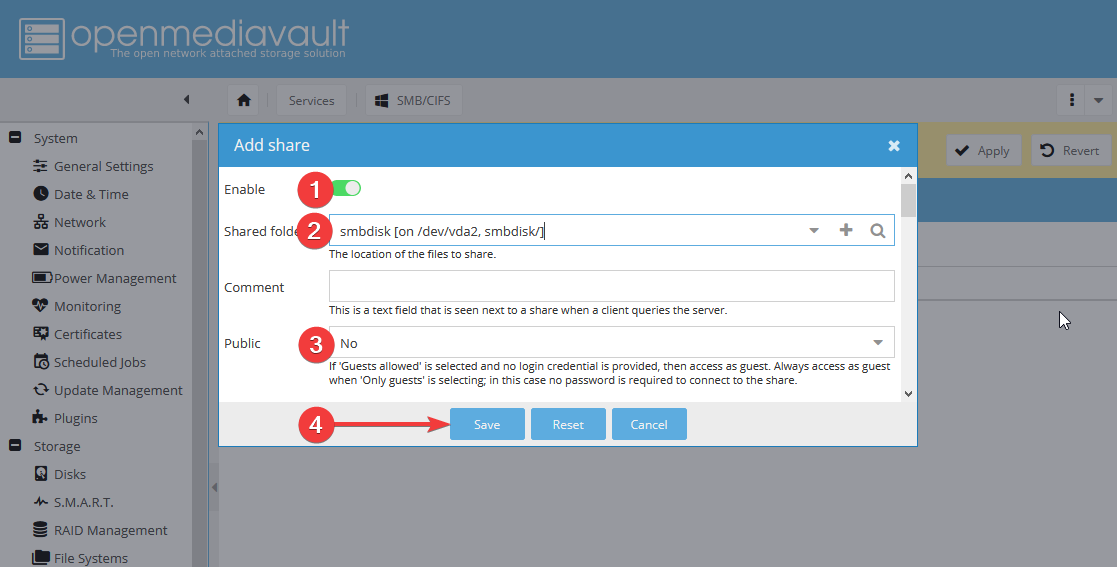Screen dimensions: 1117x567
Task: Toggle the Enable switch off
Action: point(346,188)
